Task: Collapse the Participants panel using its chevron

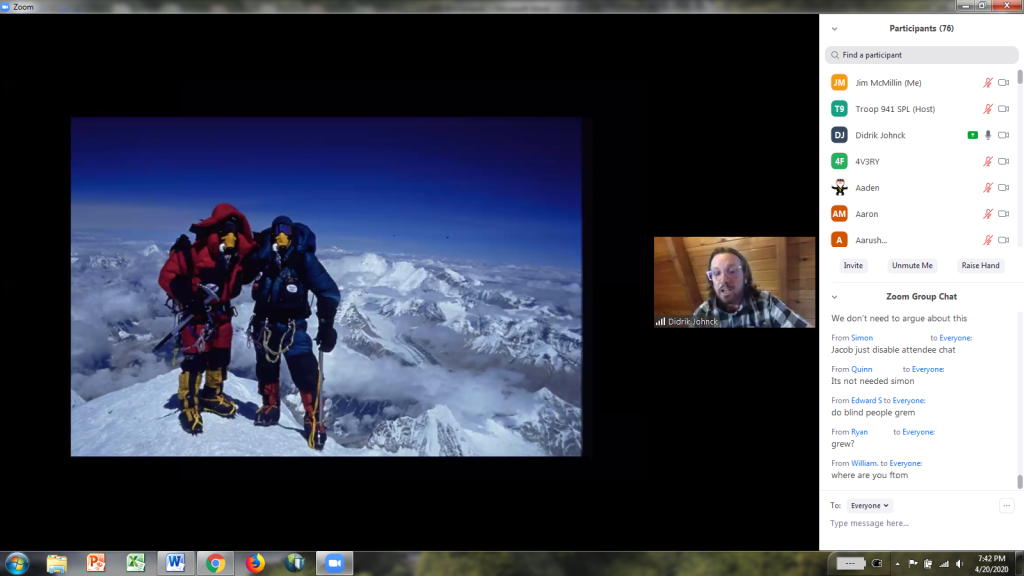Action: [835, 29]
